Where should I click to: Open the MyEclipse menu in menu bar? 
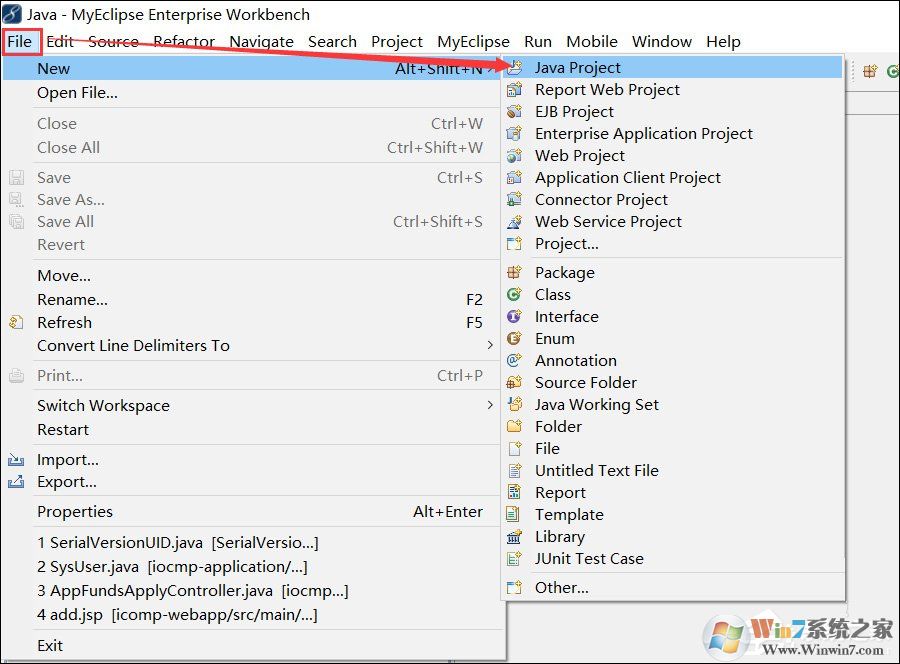[473, 41]
